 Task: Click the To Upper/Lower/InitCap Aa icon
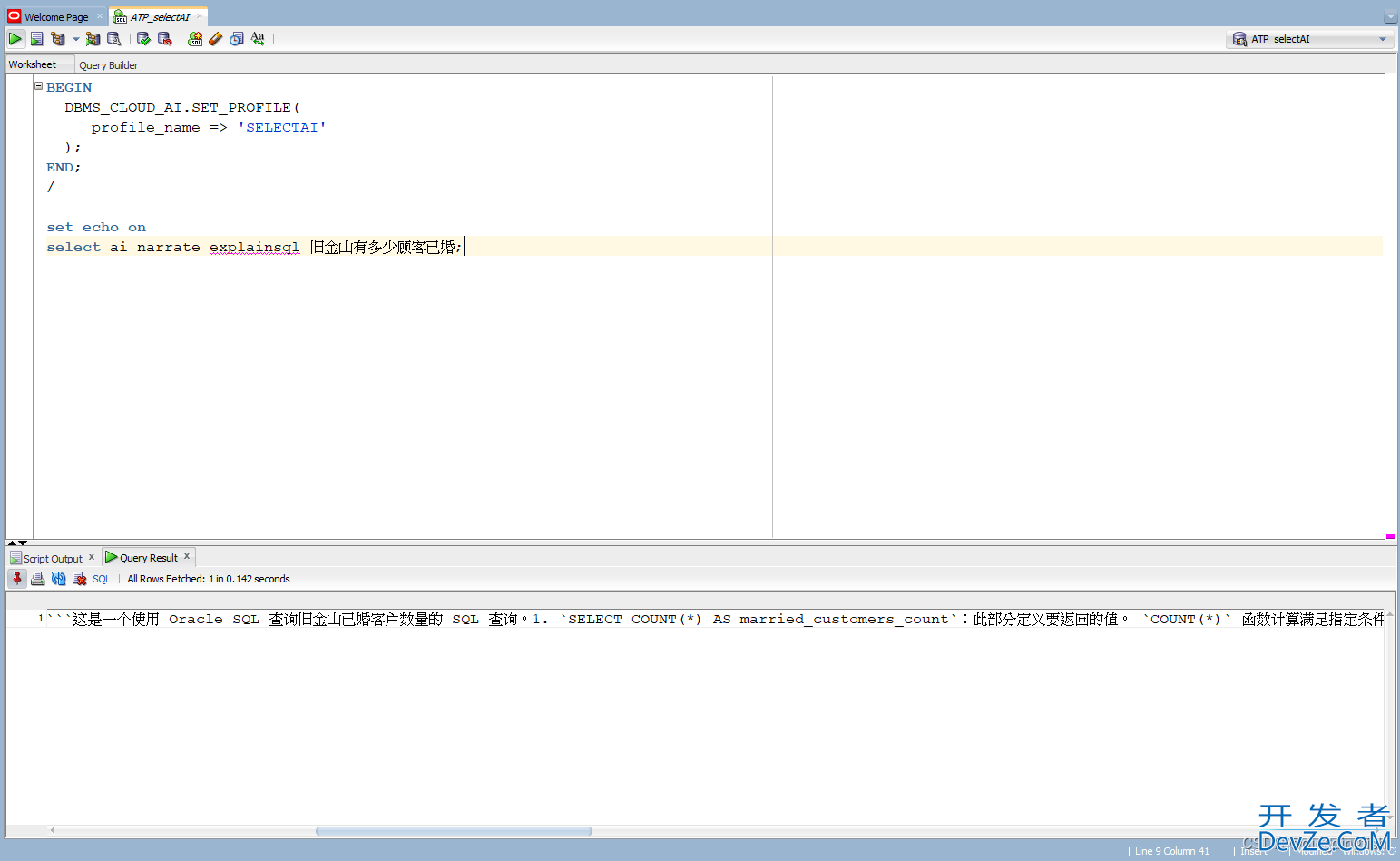click(x=258, y=39)
